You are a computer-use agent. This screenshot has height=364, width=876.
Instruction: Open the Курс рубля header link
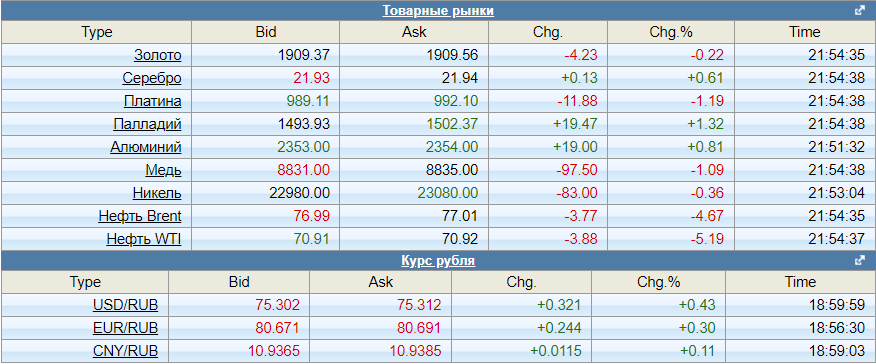click(x=438, y=261)
